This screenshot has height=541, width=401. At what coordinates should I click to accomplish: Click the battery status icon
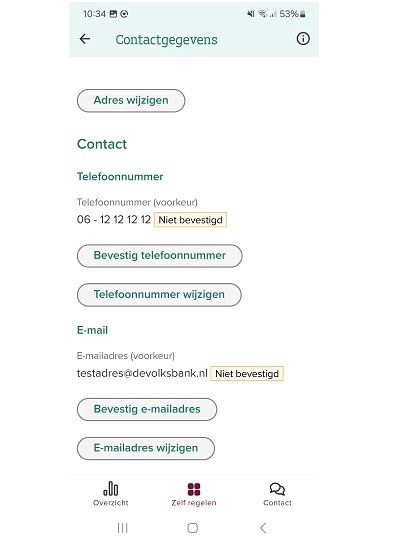(x=303, y=14)
